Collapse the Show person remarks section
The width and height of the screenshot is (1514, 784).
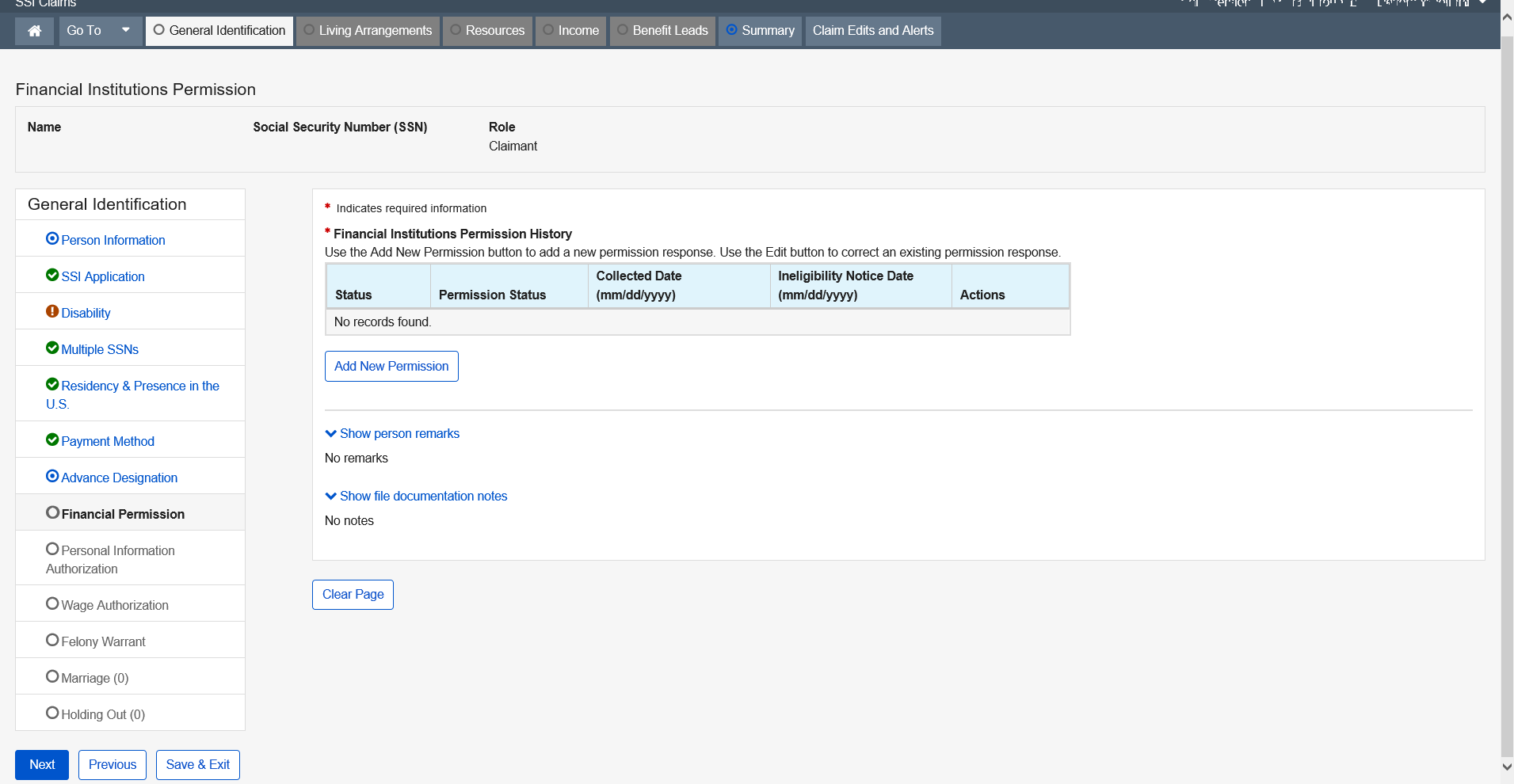click(392, 433)
